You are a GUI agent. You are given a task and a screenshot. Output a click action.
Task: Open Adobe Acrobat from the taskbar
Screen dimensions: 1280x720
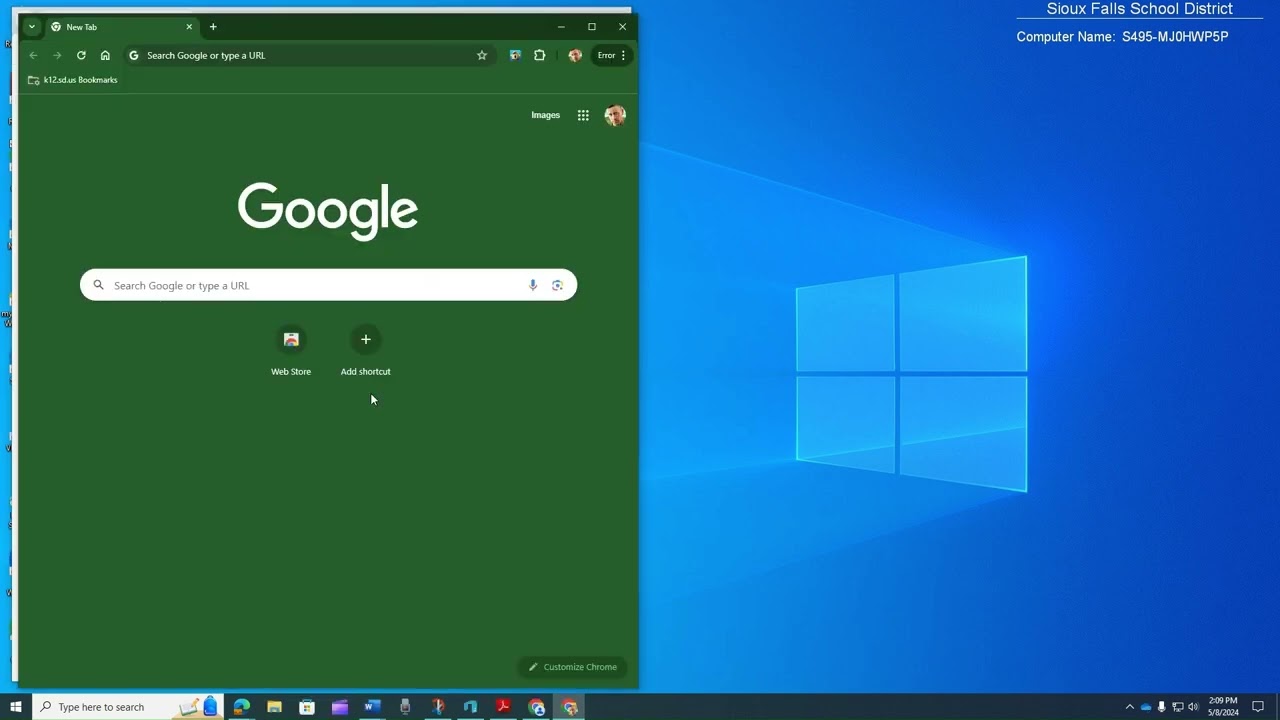coord(503,707)
